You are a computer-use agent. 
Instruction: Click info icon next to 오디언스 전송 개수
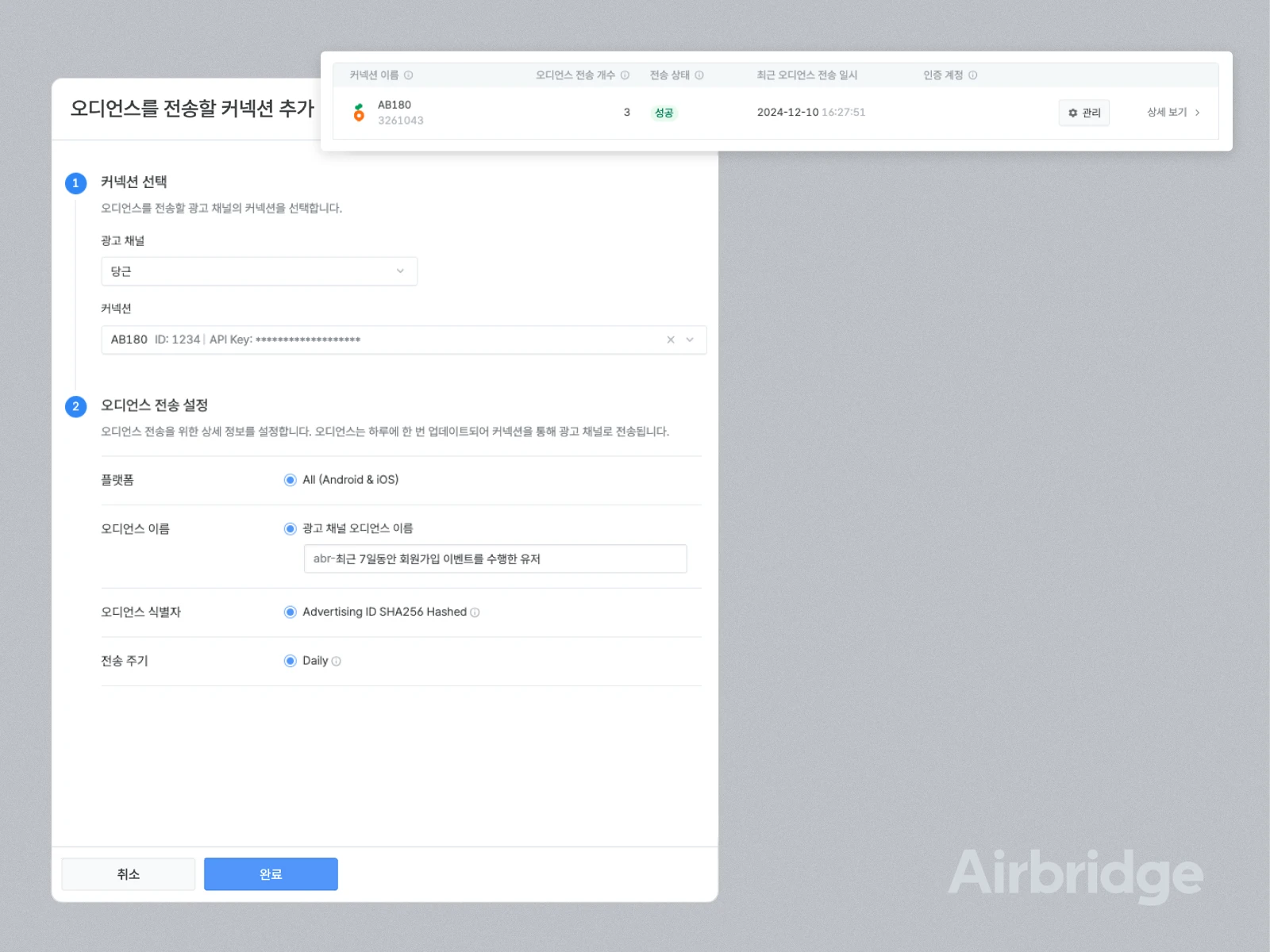point(625,75)
